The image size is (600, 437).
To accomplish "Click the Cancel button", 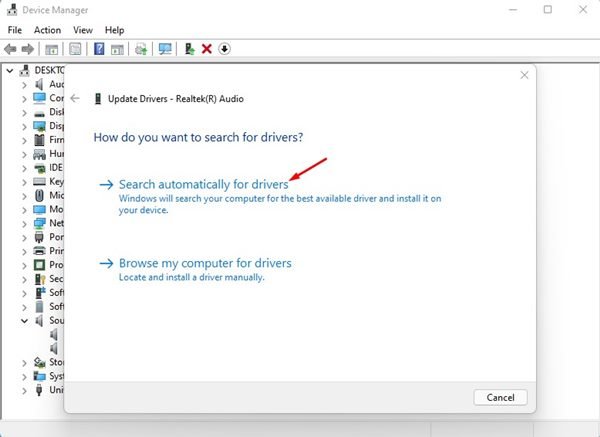I will 500,398.
